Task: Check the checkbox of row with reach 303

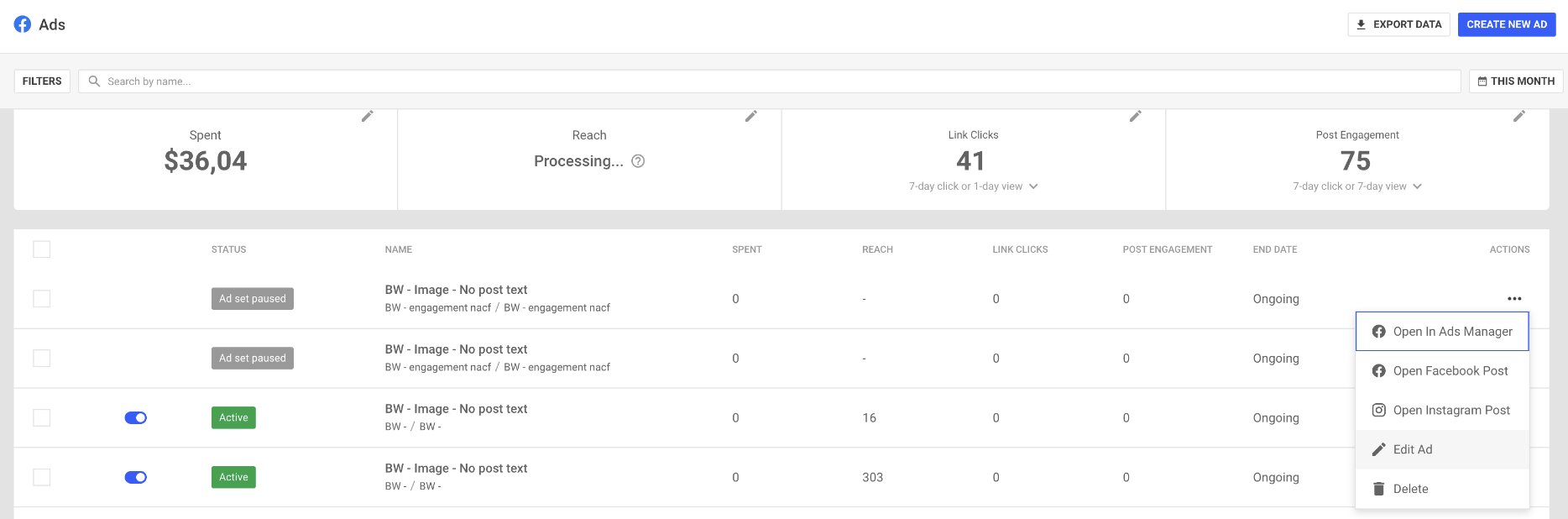Action: tap(42, 478)
